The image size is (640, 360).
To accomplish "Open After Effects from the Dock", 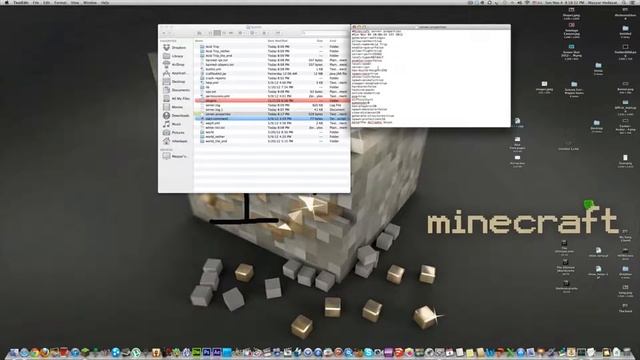I will 216,352.
